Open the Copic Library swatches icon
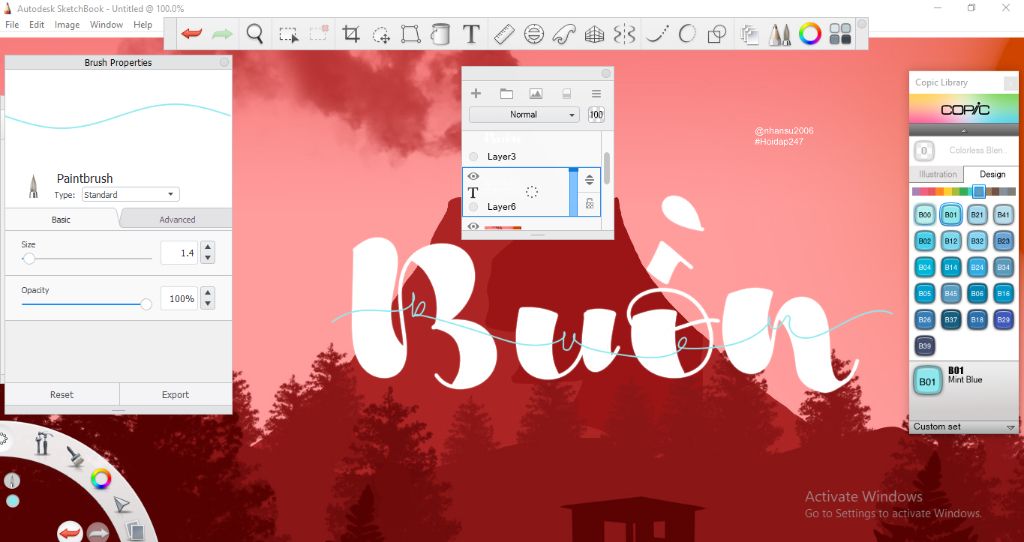The height and width of the screenshot is (542, 1024). pyautogui.click(x=840, y=34)
